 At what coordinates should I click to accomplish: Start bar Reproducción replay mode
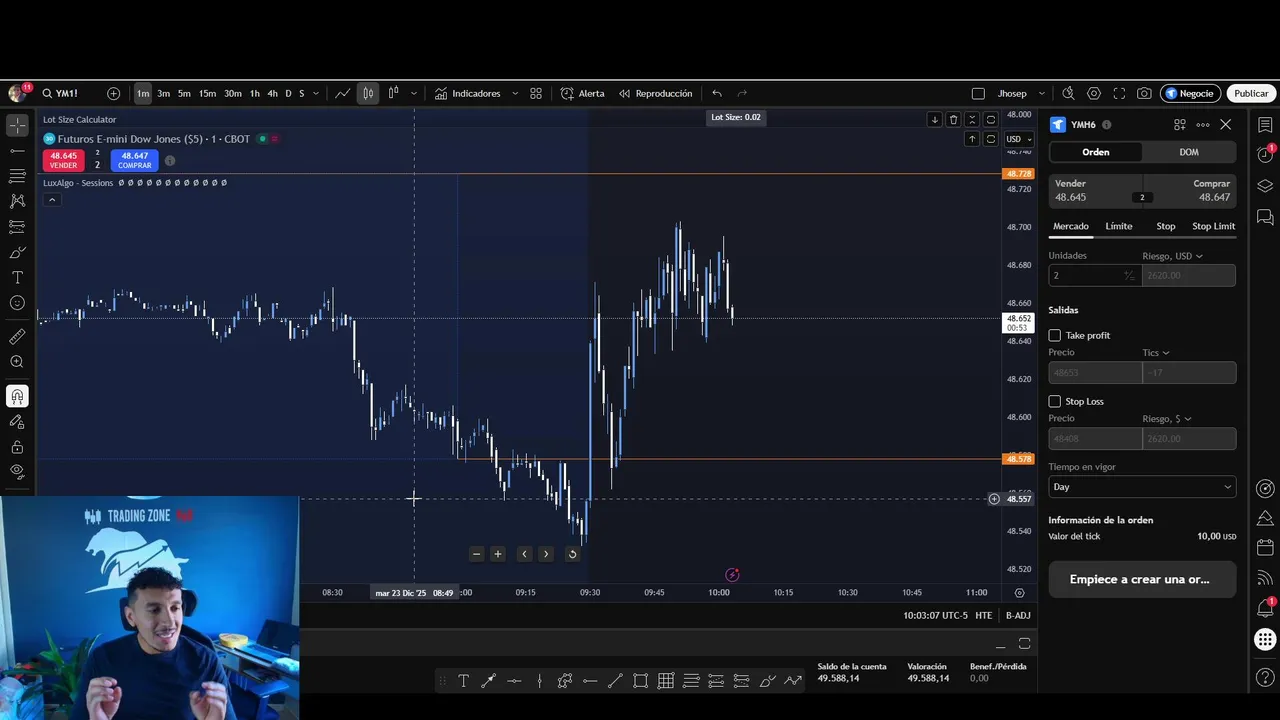(655, 93)
